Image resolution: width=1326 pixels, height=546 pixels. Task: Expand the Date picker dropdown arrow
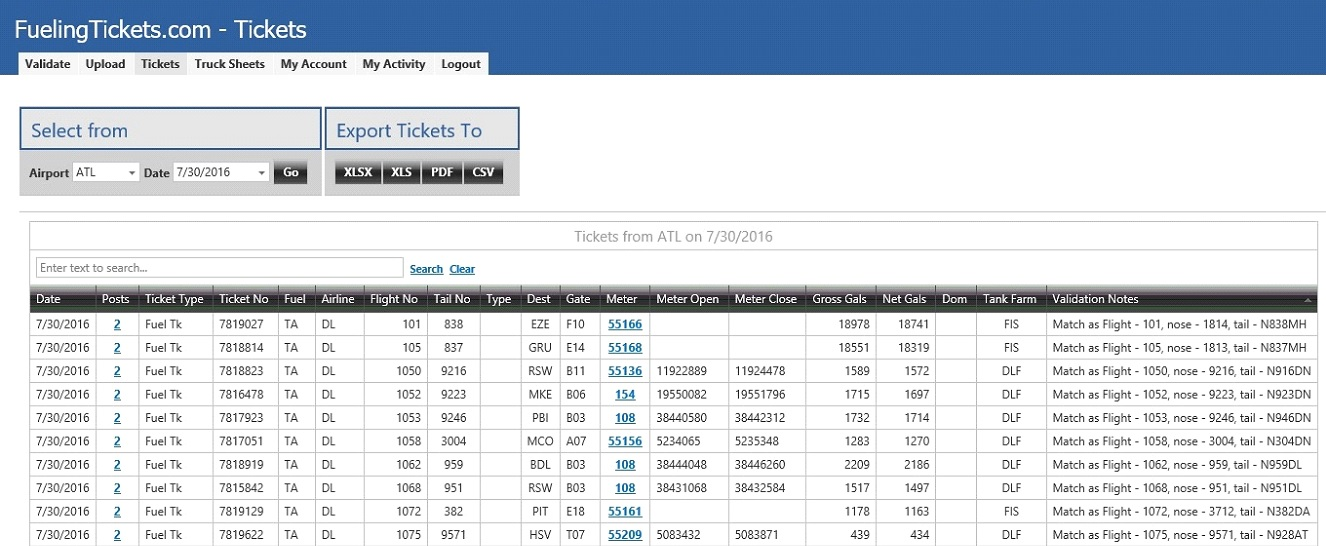[x=262, y=173]
